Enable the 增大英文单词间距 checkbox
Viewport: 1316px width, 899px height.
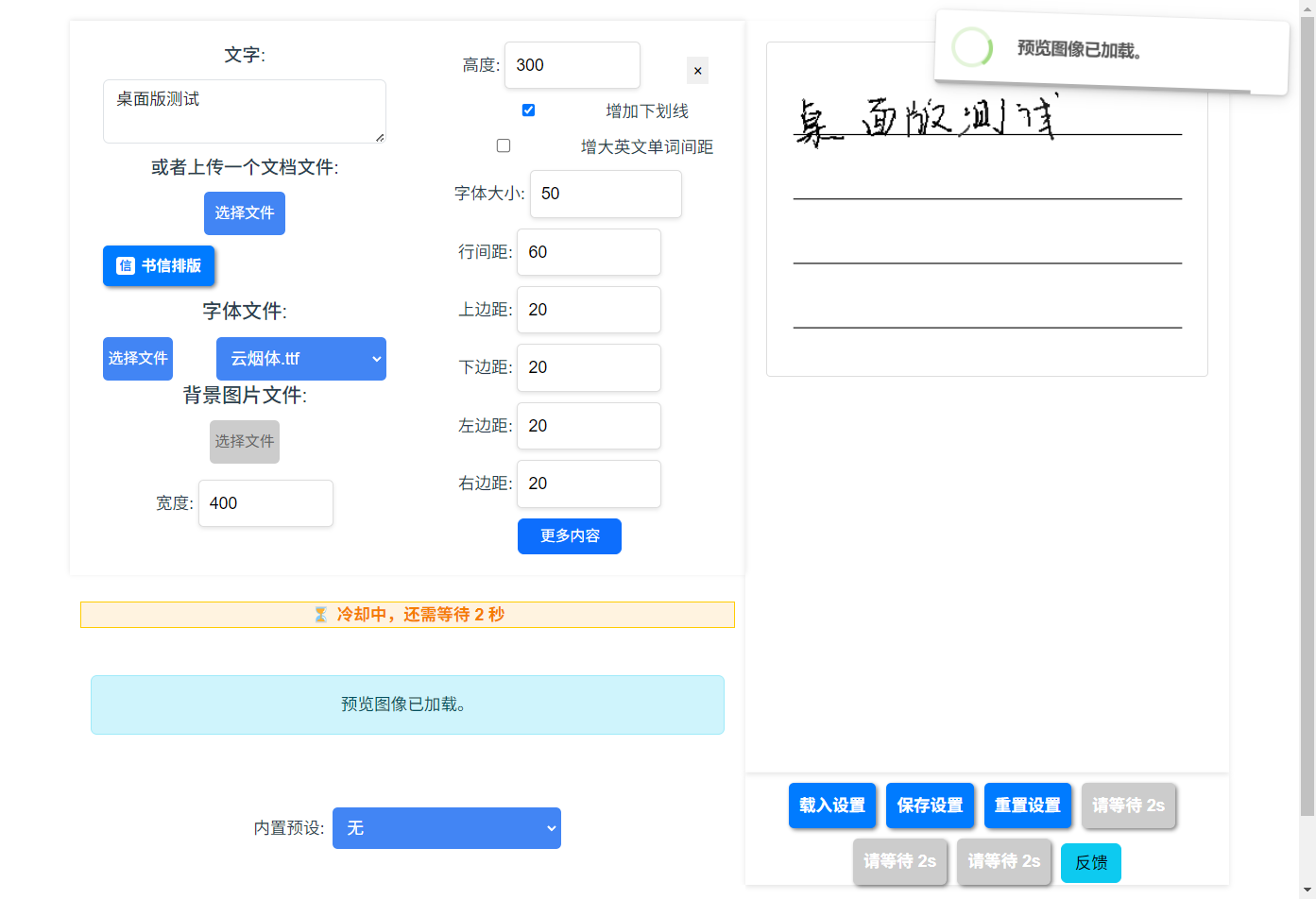[504, 145]
